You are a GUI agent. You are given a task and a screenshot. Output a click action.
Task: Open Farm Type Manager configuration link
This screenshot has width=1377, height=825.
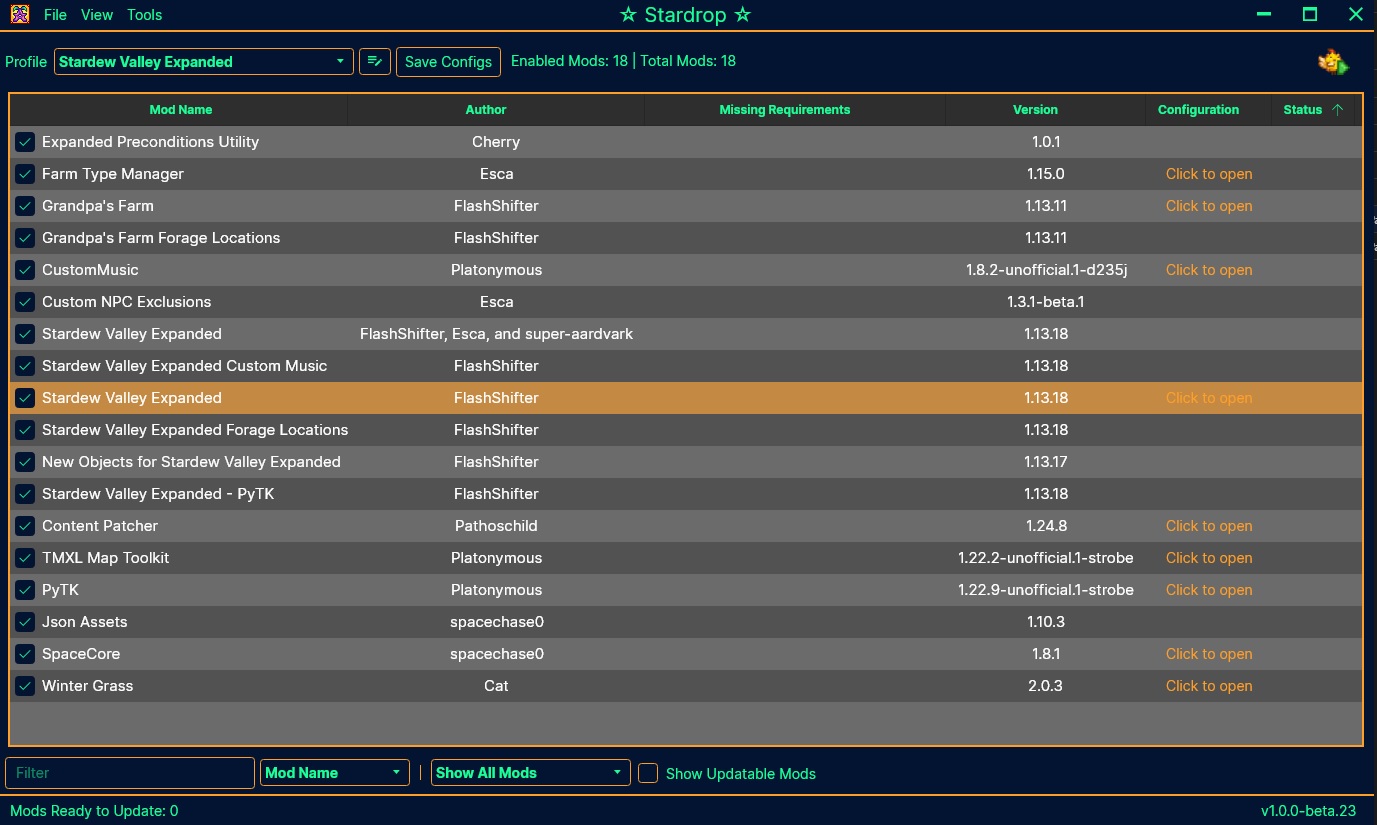point(1209,174)
